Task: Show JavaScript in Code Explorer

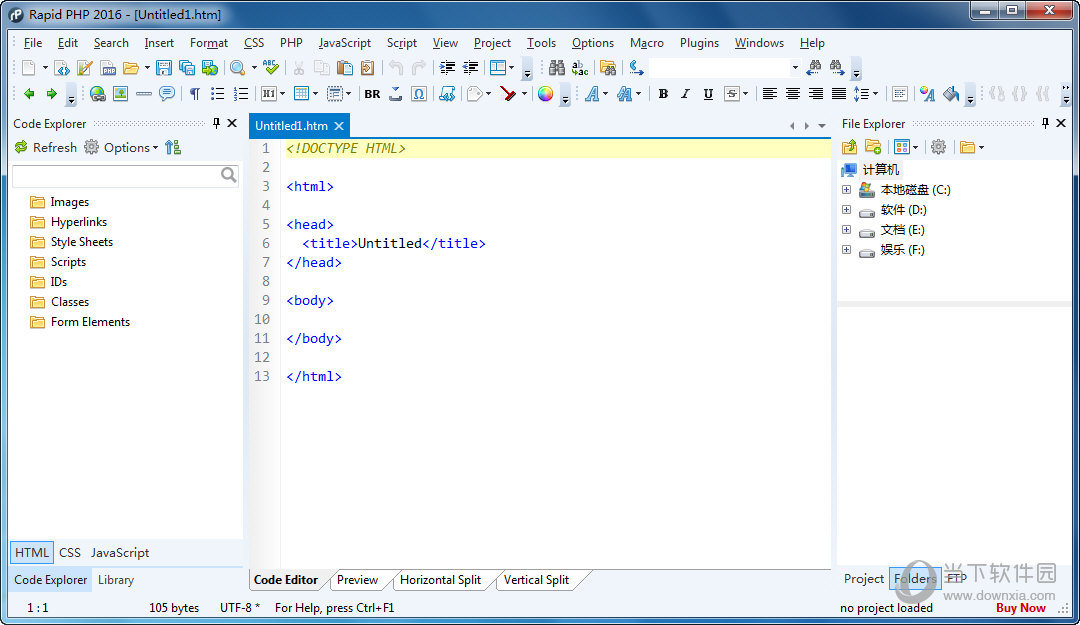Action: pos(120,553)
